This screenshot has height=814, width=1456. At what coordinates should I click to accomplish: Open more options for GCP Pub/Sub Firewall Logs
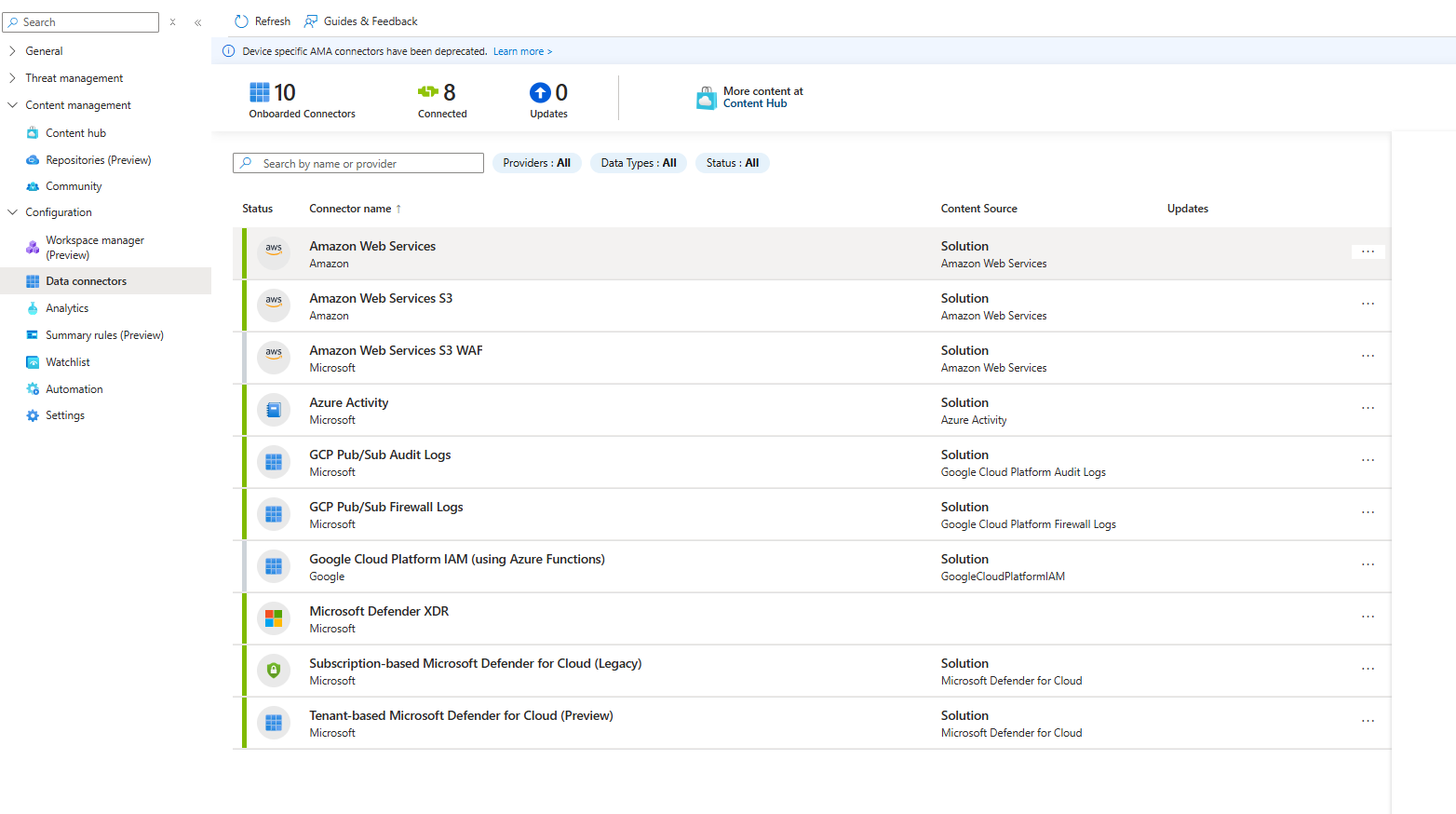1368,512
